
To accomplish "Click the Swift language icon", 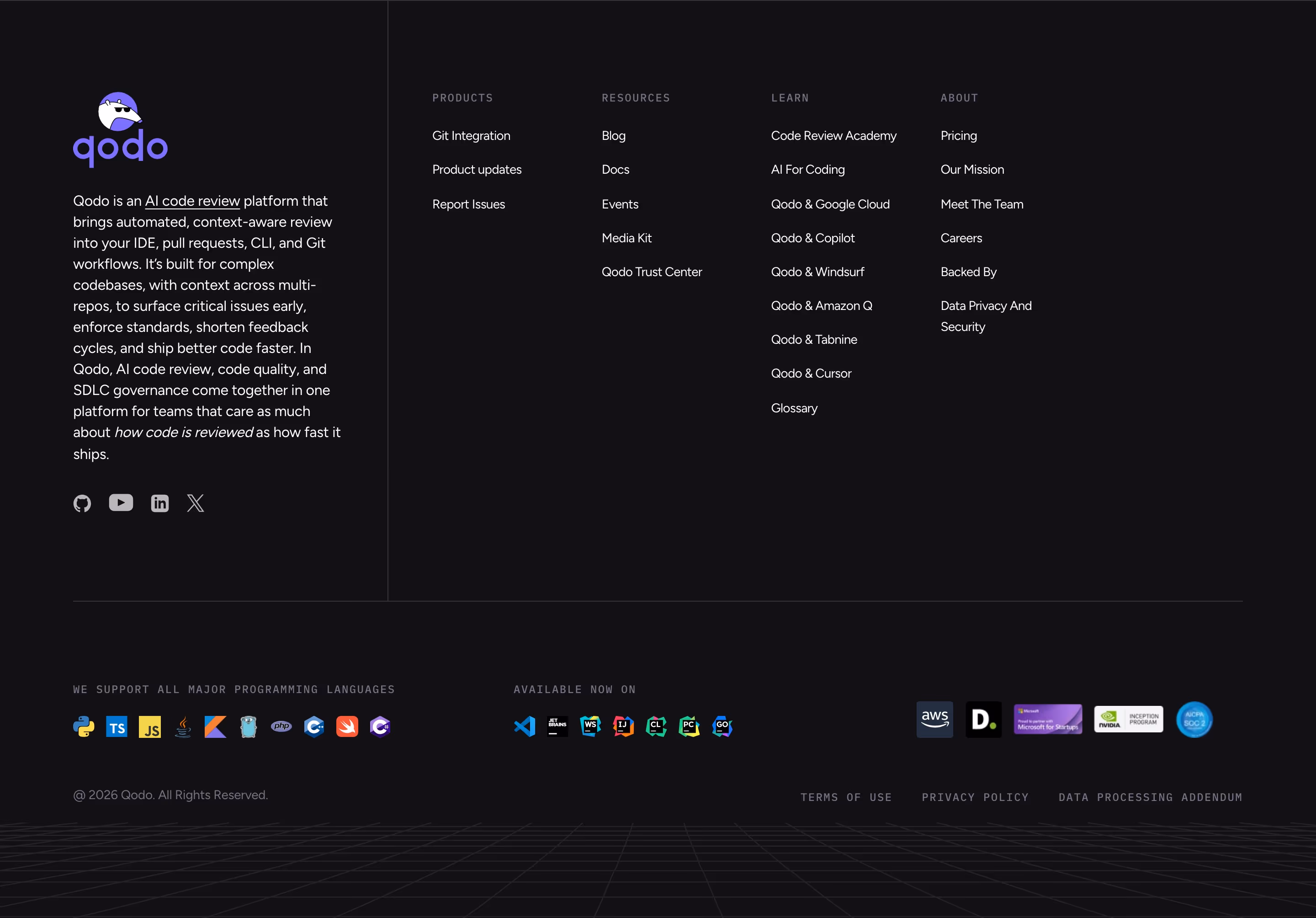I will click(x=347, y=726).
